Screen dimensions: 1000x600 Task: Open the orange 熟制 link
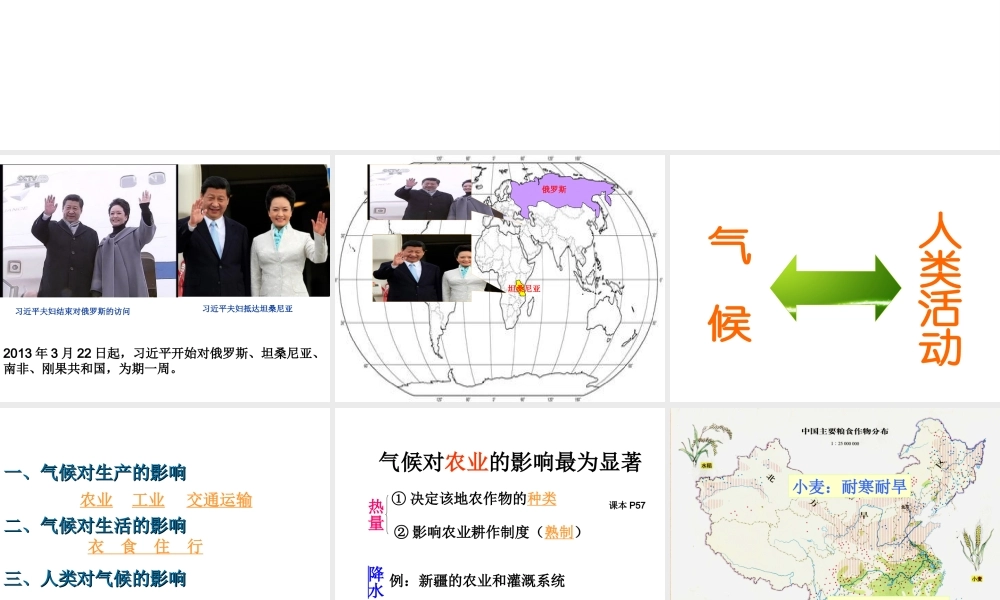coord(559,532)
